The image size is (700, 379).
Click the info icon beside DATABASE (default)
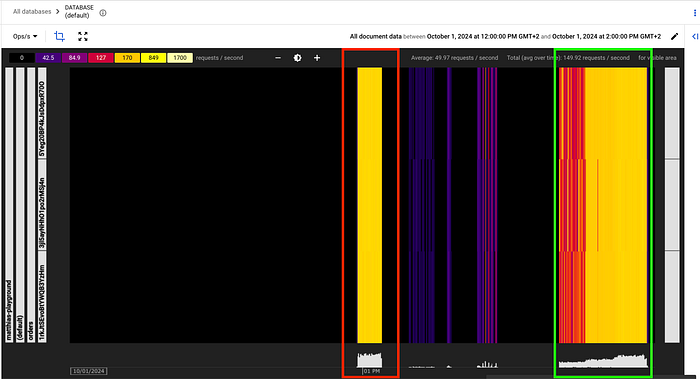103,13
